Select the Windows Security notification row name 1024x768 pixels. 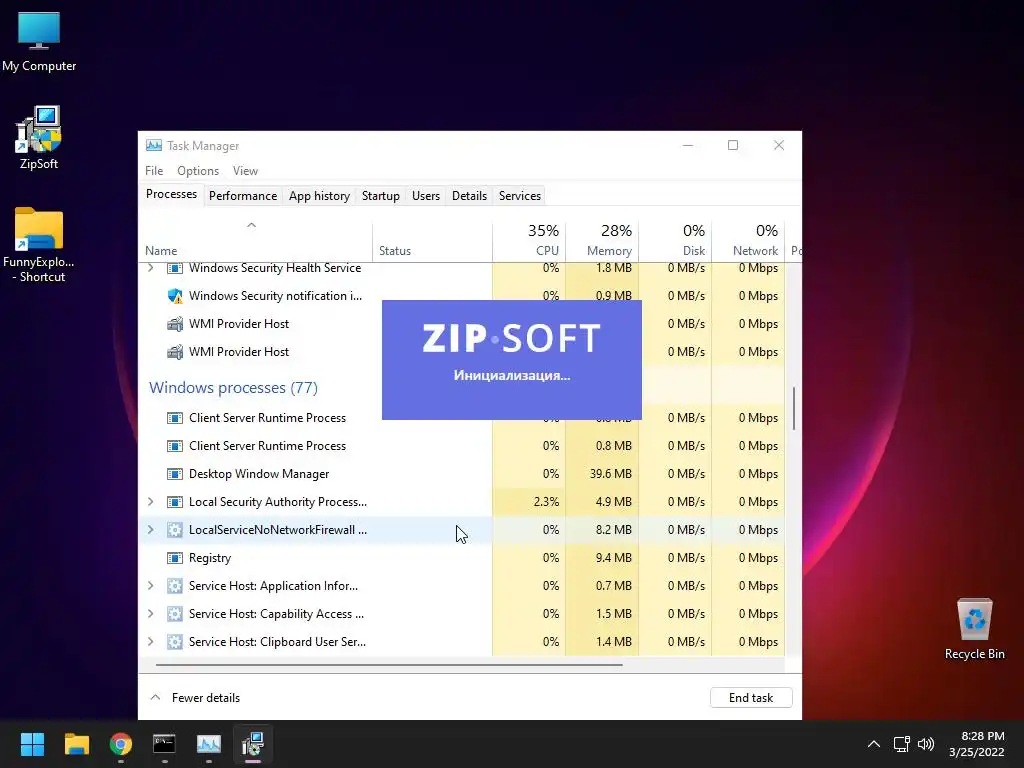(275, 296)
